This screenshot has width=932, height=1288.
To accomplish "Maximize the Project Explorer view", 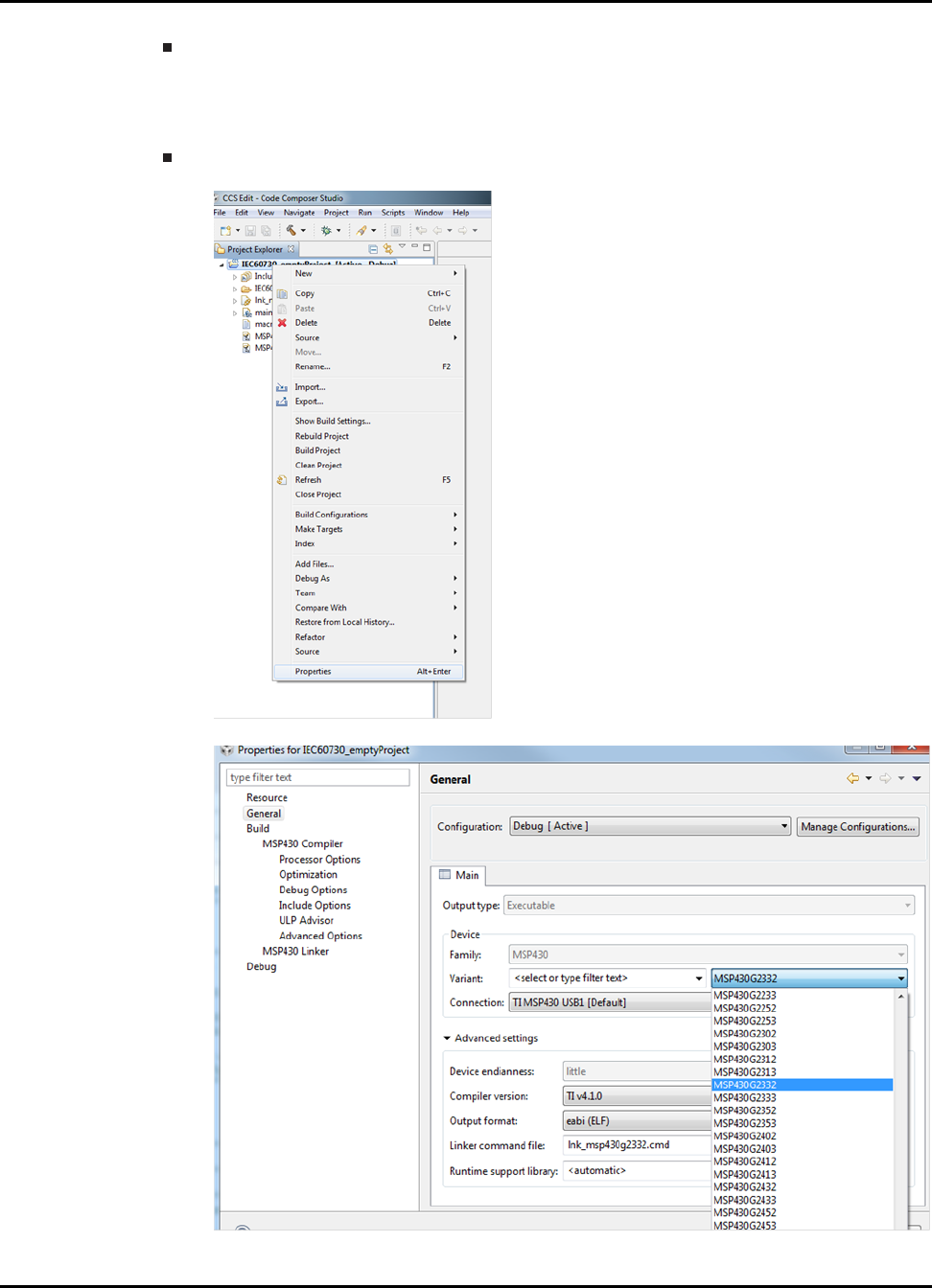I will [427, 247].
